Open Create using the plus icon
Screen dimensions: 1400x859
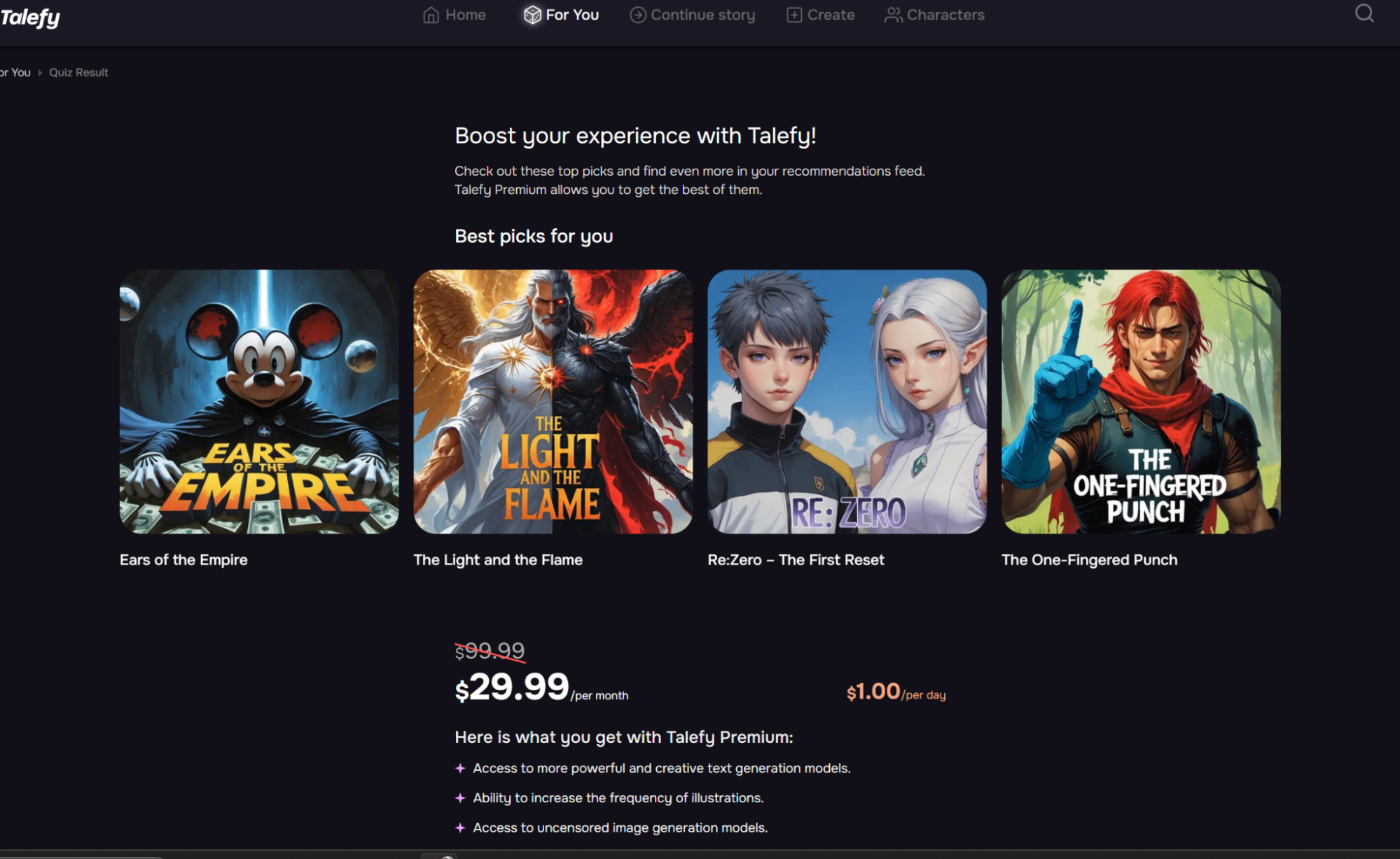point(793,15)
